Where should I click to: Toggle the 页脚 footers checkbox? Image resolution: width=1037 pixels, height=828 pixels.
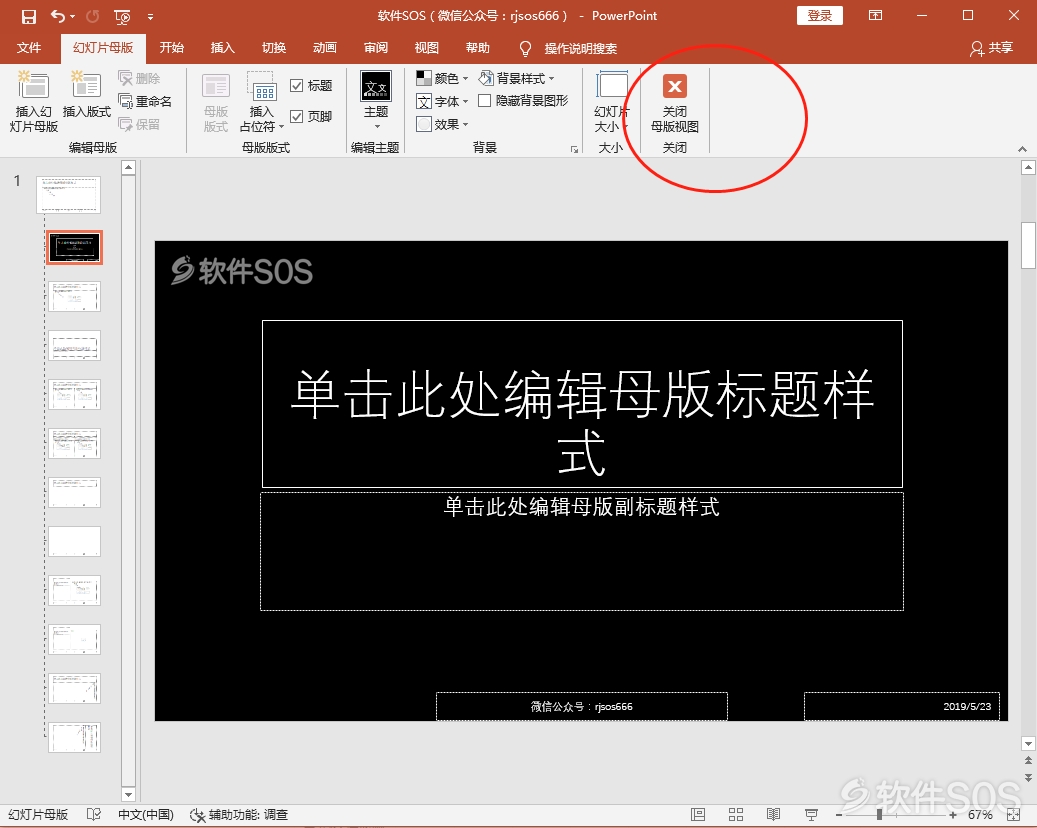pos(311,116)
